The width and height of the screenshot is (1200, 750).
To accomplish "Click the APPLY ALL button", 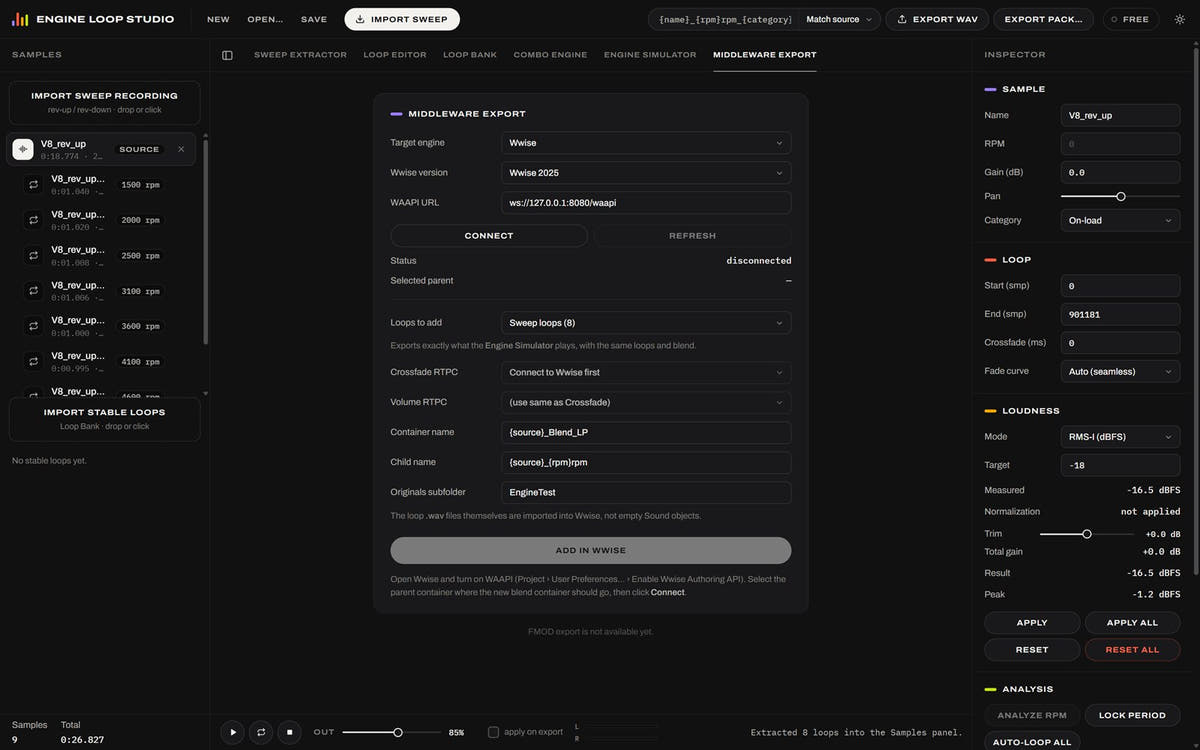I will [1132, 623].
